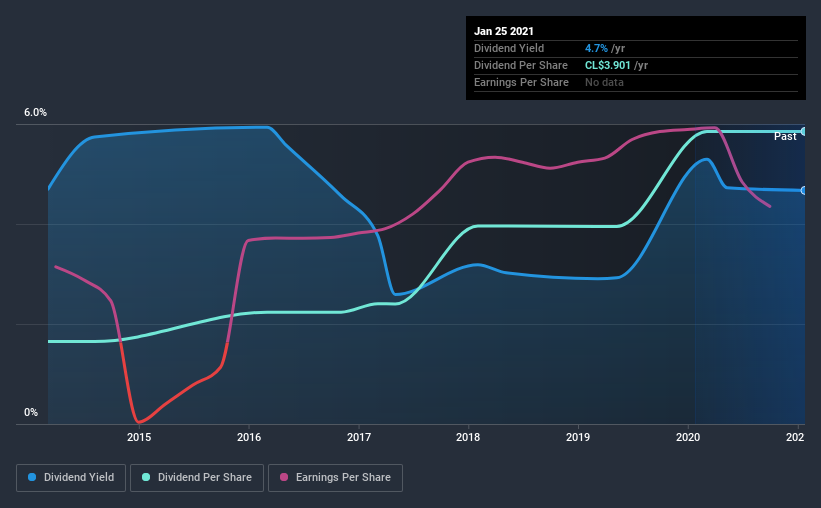Click the 'No data' earnings value
Viewport: 821px width, 508px height.
click(x=604, y=82)
